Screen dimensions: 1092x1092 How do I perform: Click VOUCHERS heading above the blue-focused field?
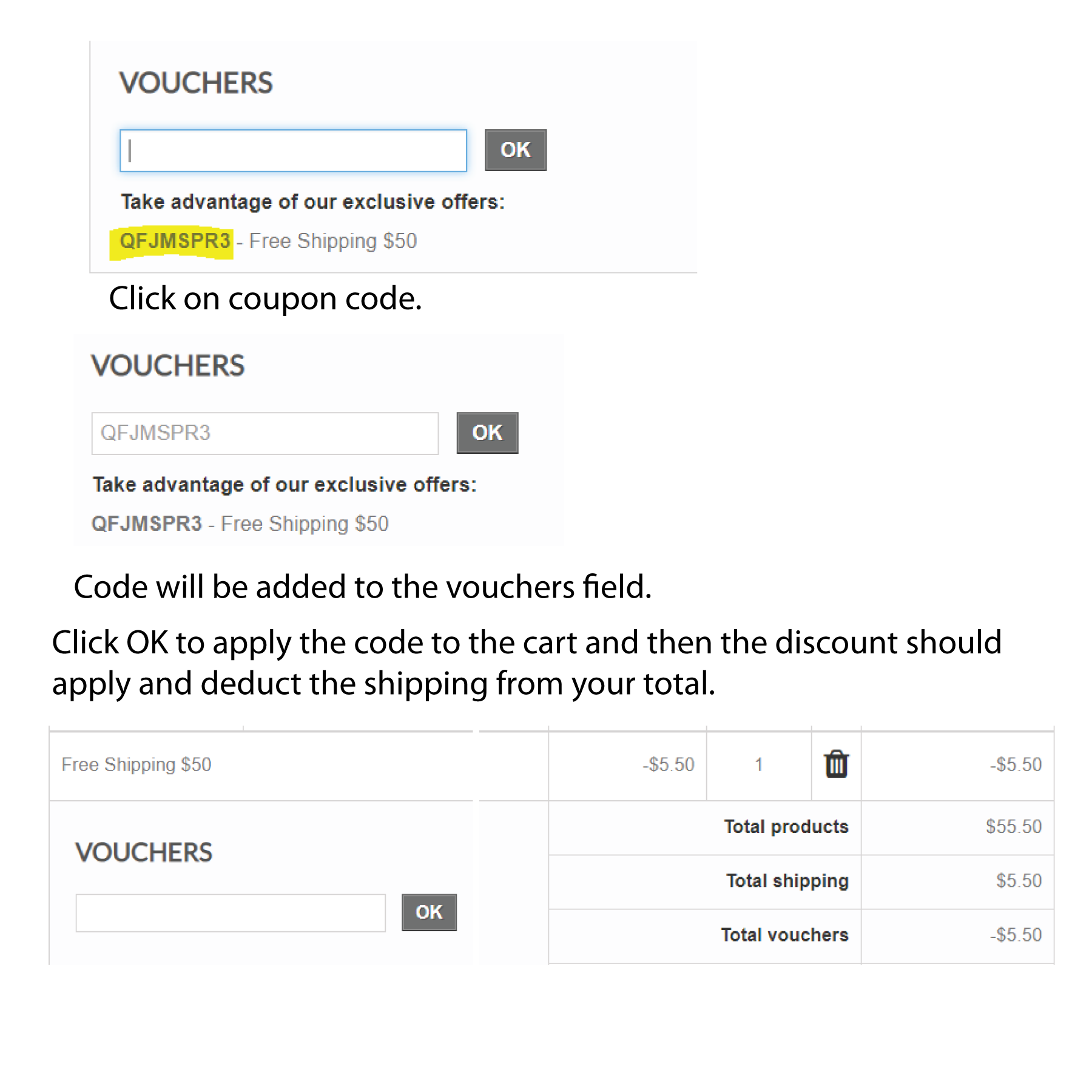point(196,83)
